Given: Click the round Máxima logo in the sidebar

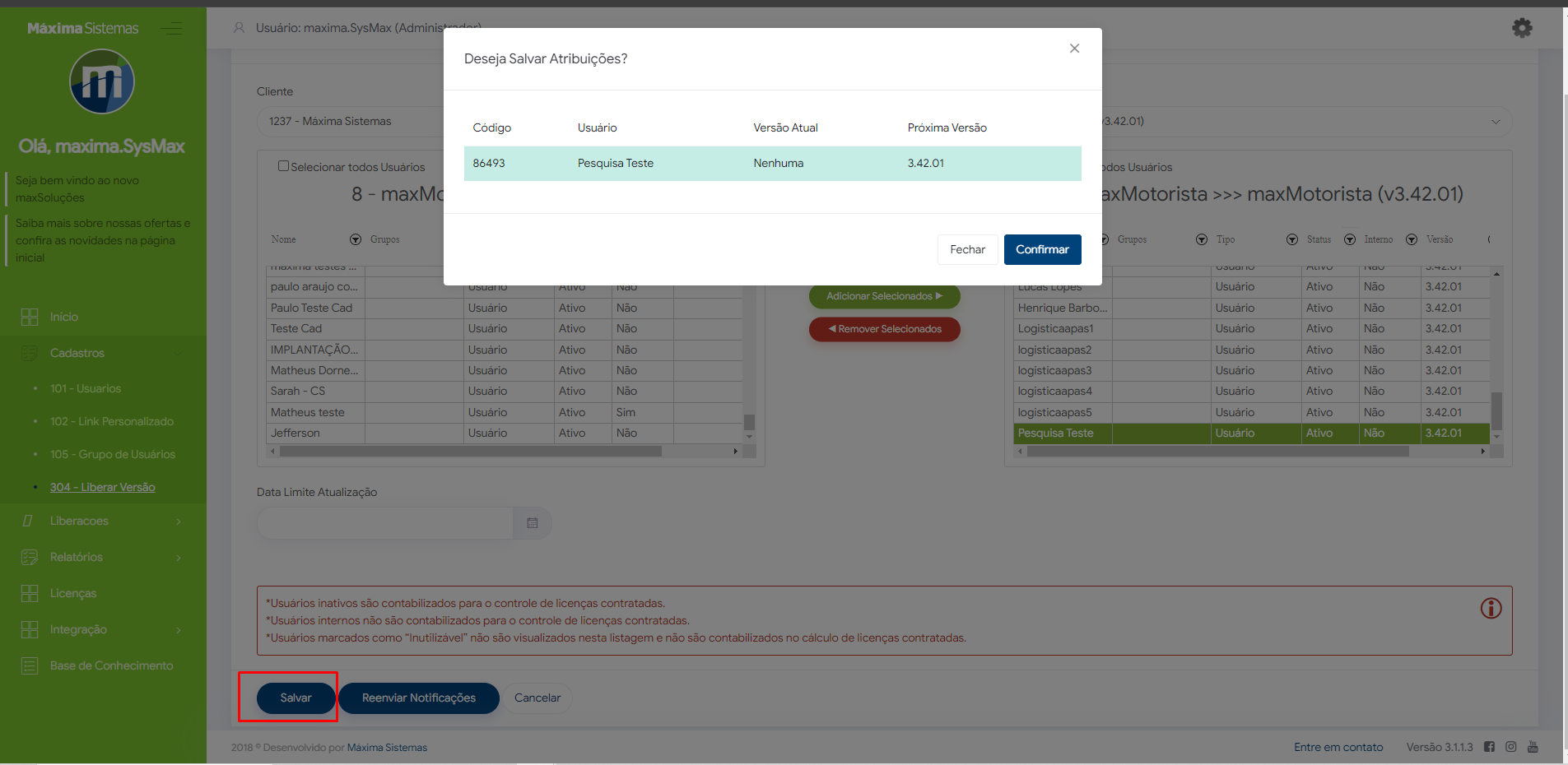Looking at the screenshot, I should tap(102, 81).
